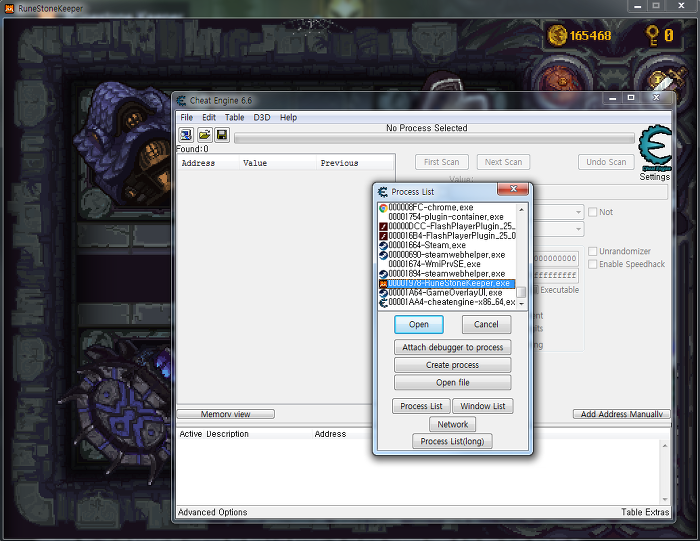
Task: Open the D3D menu
Action: (x=262, y=117)
